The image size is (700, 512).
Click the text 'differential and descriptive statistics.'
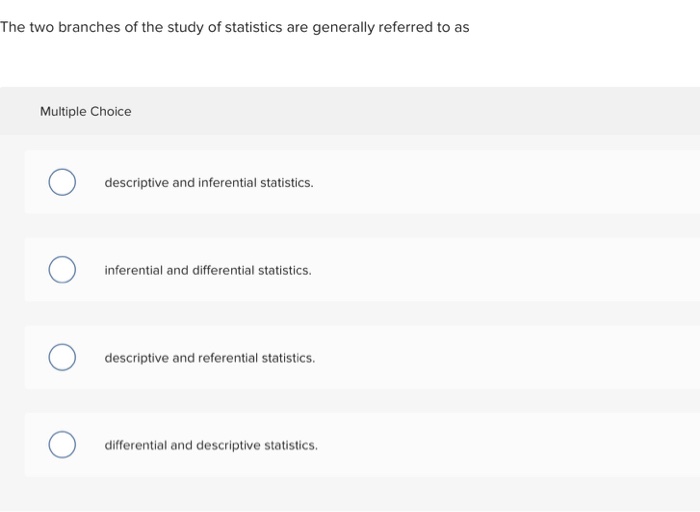(211, 445)
